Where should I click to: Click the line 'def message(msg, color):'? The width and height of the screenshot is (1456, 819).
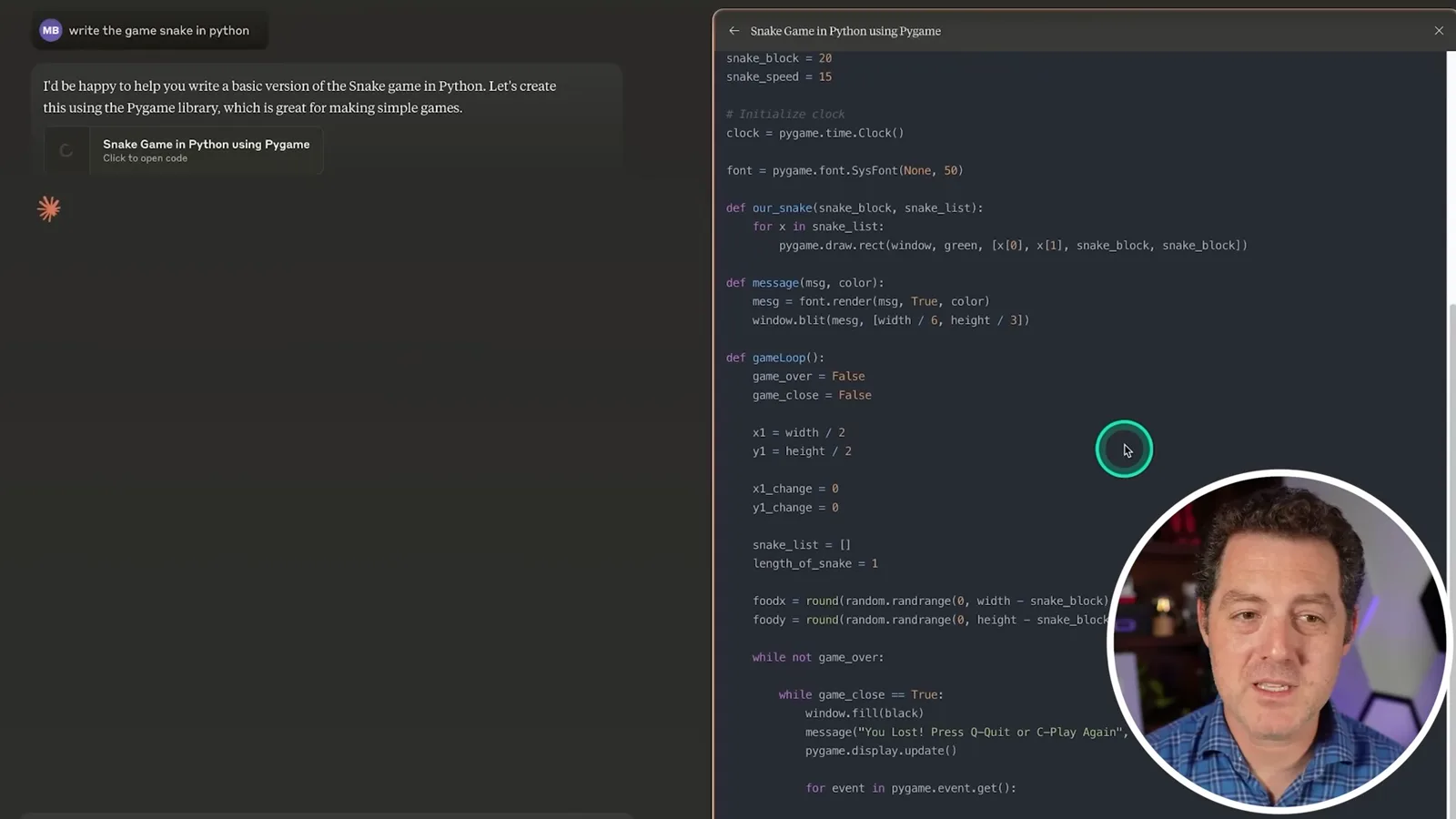tap(805, 283)
